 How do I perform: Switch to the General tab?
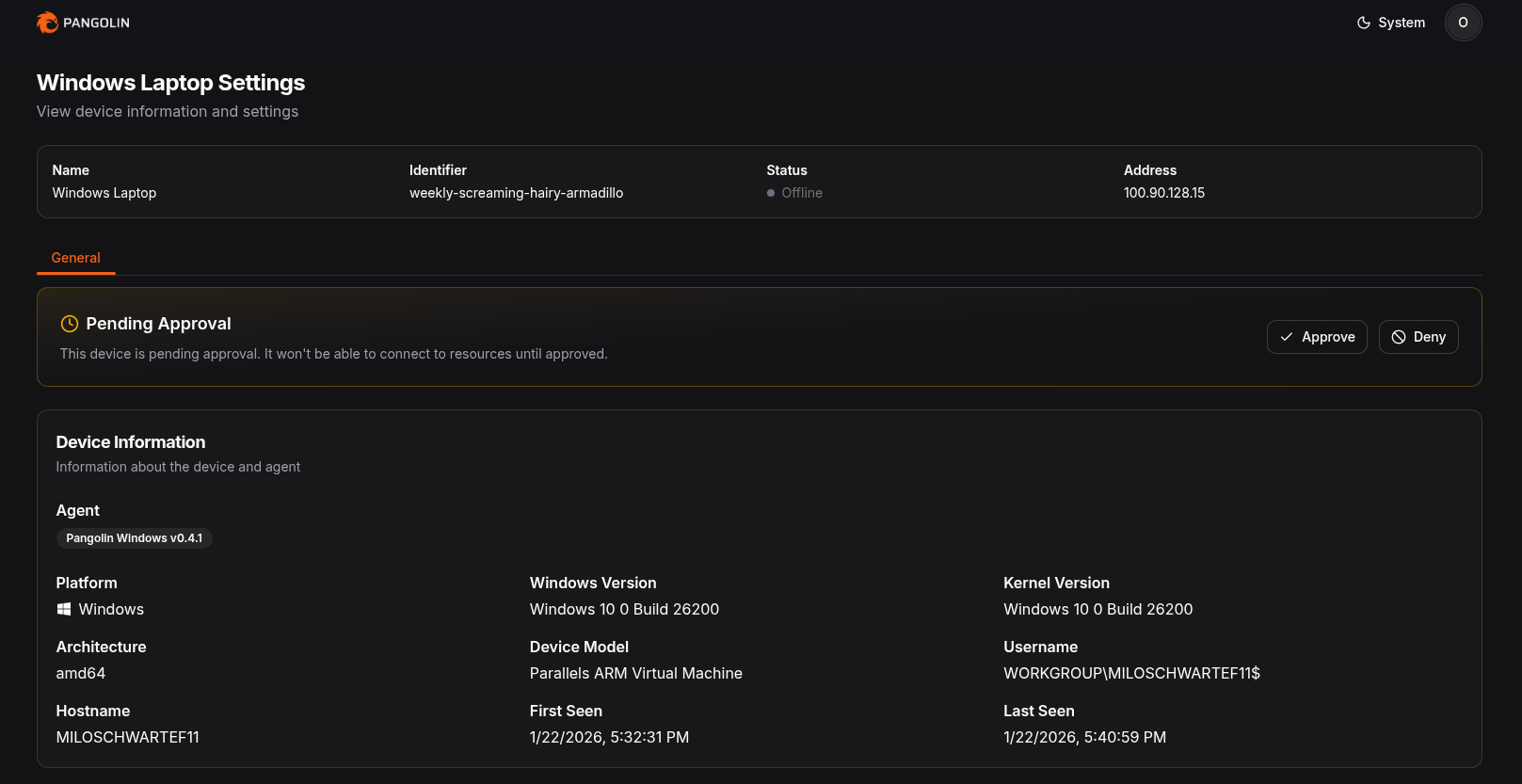tap(75, 258)
